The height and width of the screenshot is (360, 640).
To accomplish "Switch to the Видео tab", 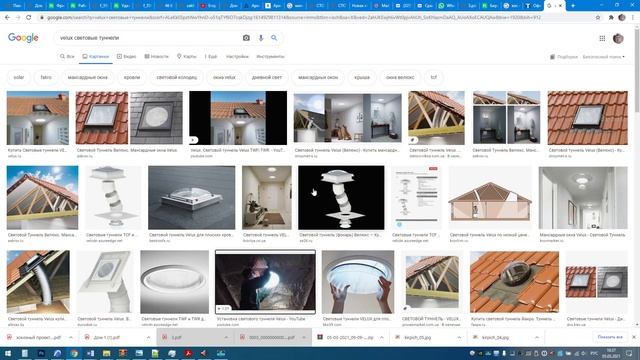I will [x=127, y=56].
